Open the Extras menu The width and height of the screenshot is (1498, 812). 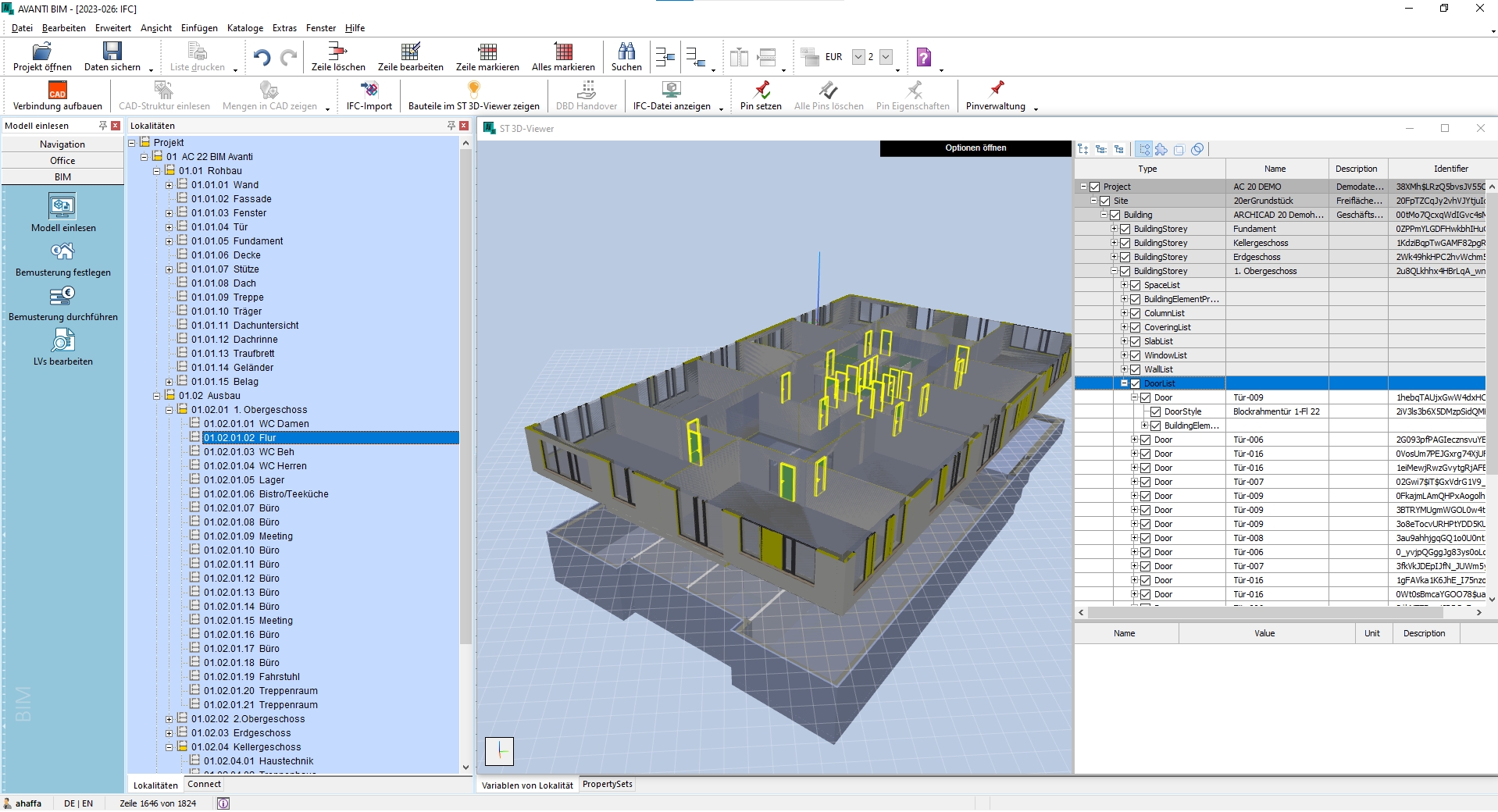pyautogui.click(x=284, y=28)
